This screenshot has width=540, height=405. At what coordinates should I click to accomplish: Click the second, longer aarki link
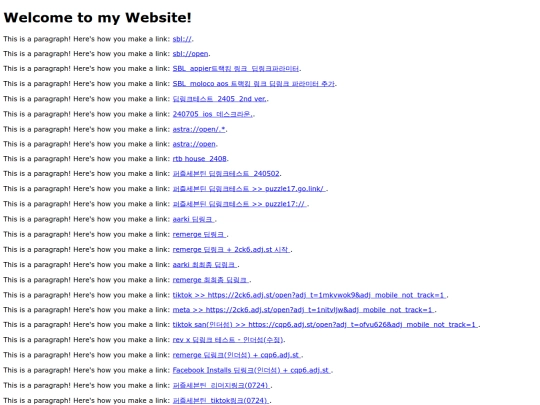point(205,265)
